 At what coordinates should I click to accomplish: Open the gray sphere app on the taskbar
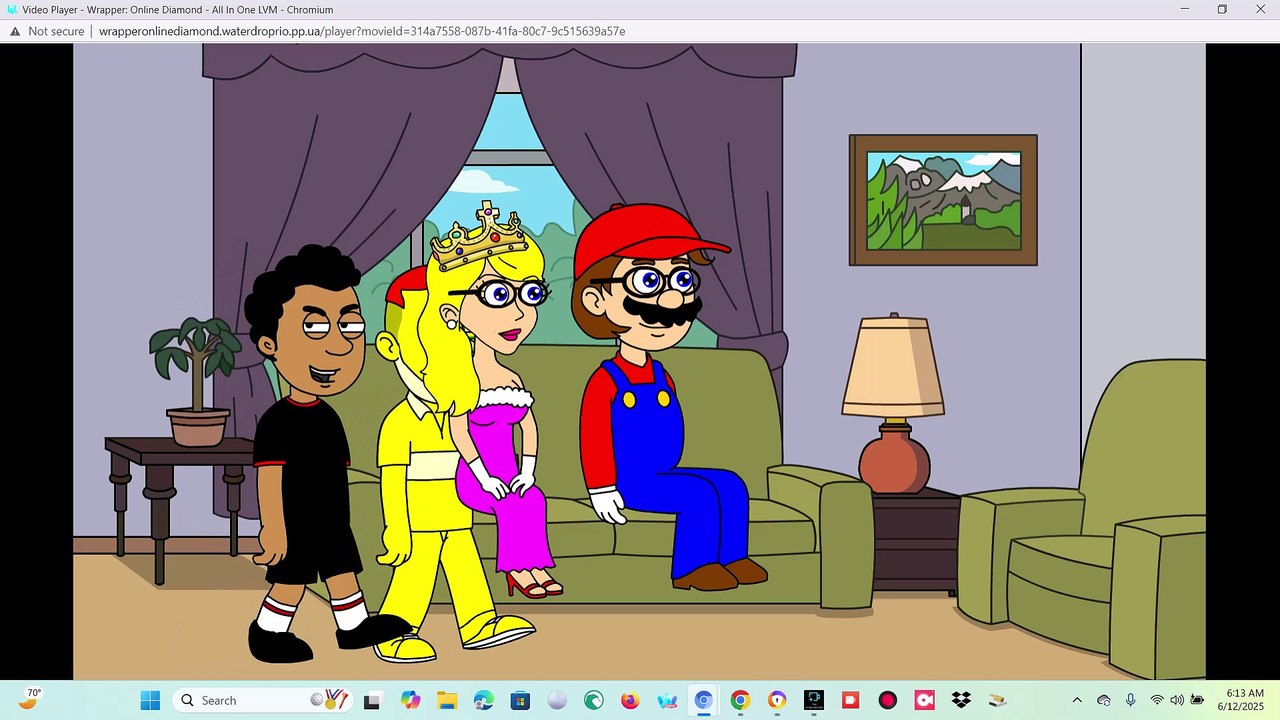point(557,700)
